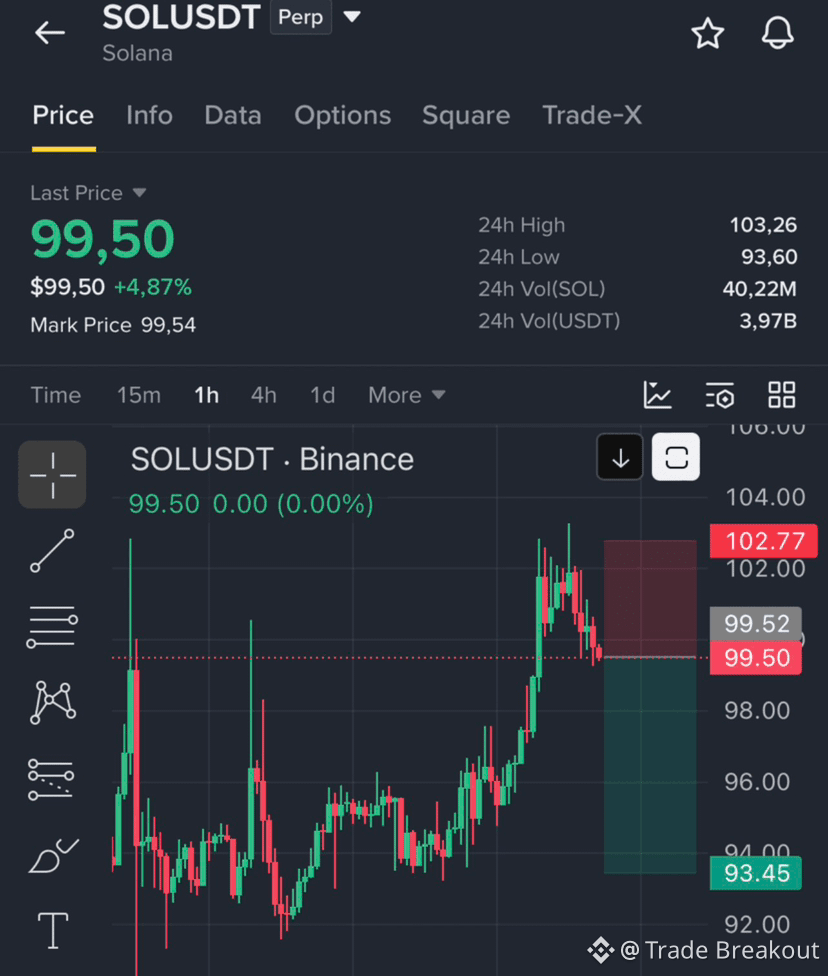
Task: Go back with the left arrow
Action: pyautogui.click(x=50, y=32)
